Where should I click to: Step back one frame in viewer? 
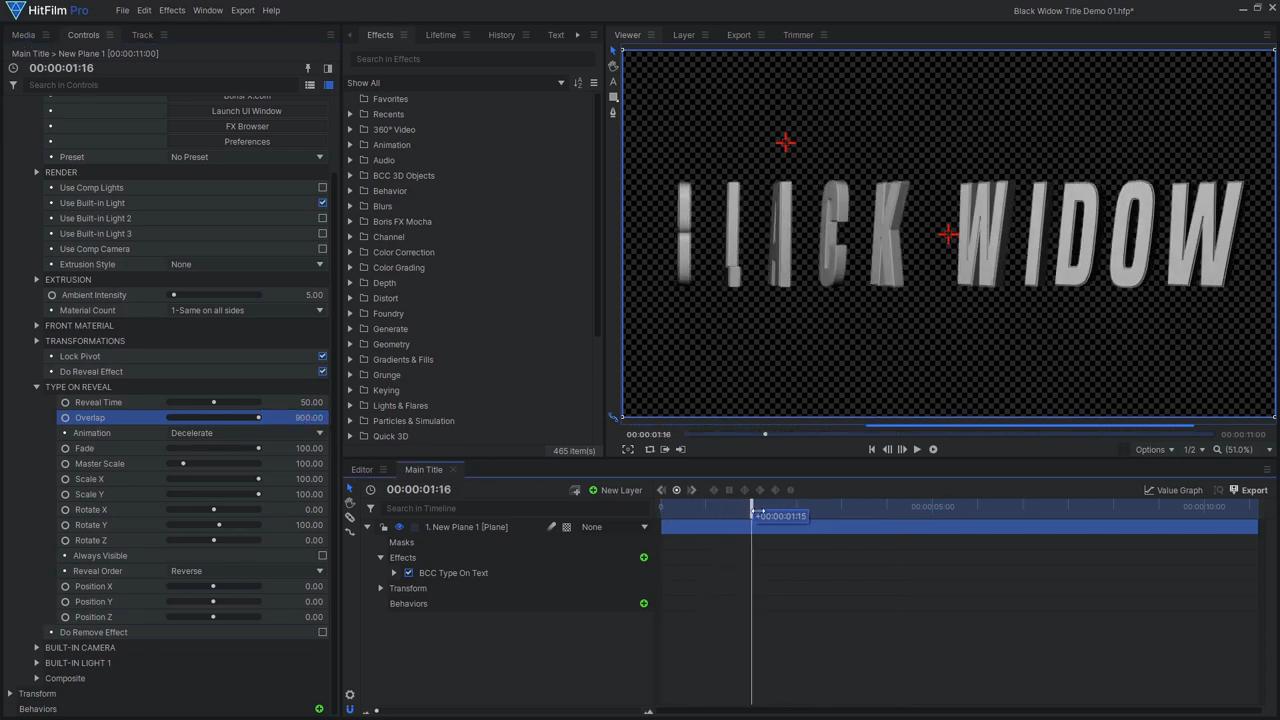pos(887,450)
